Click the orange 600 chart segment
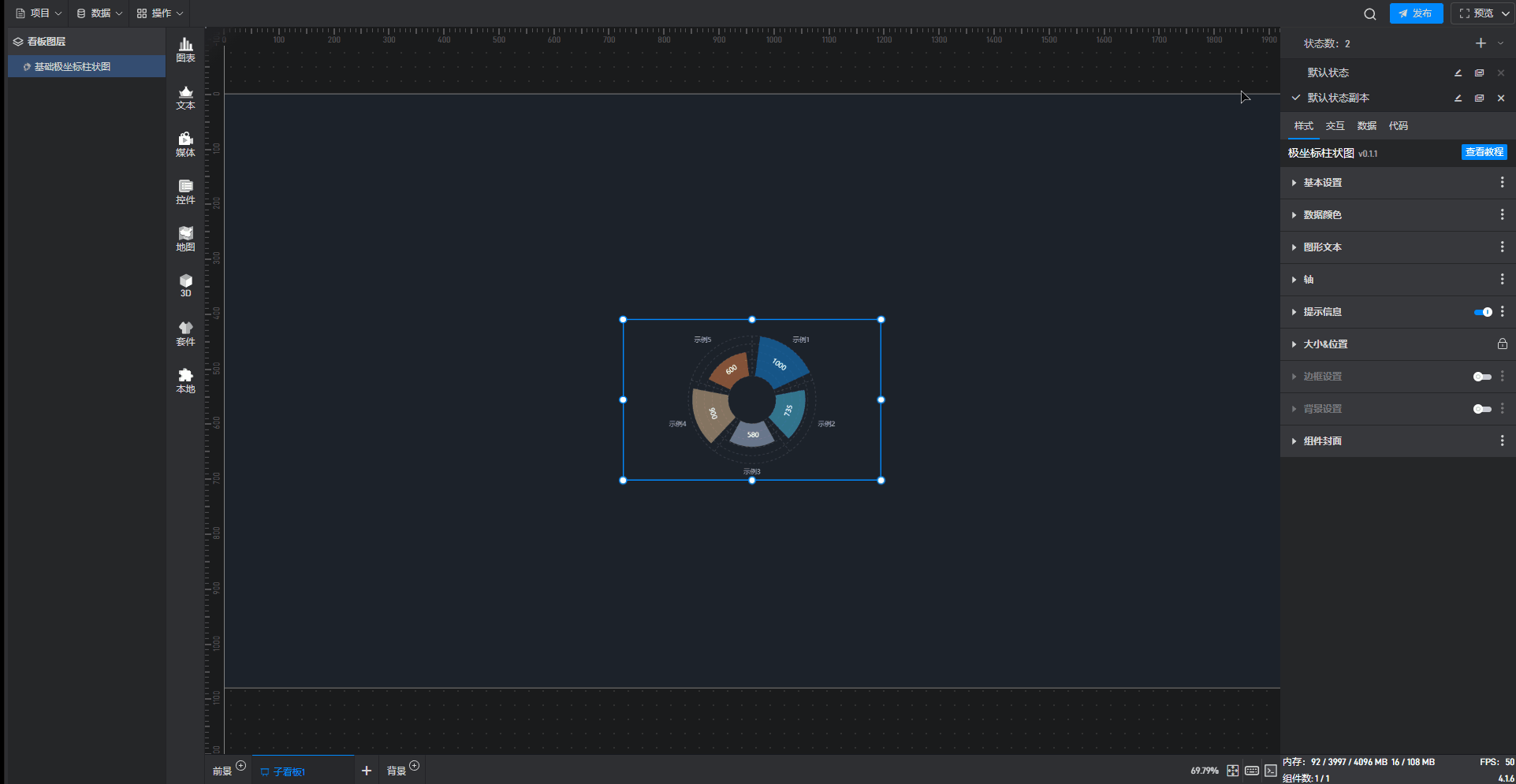This screenshot has width=1516, height=784. pos(730,370)
